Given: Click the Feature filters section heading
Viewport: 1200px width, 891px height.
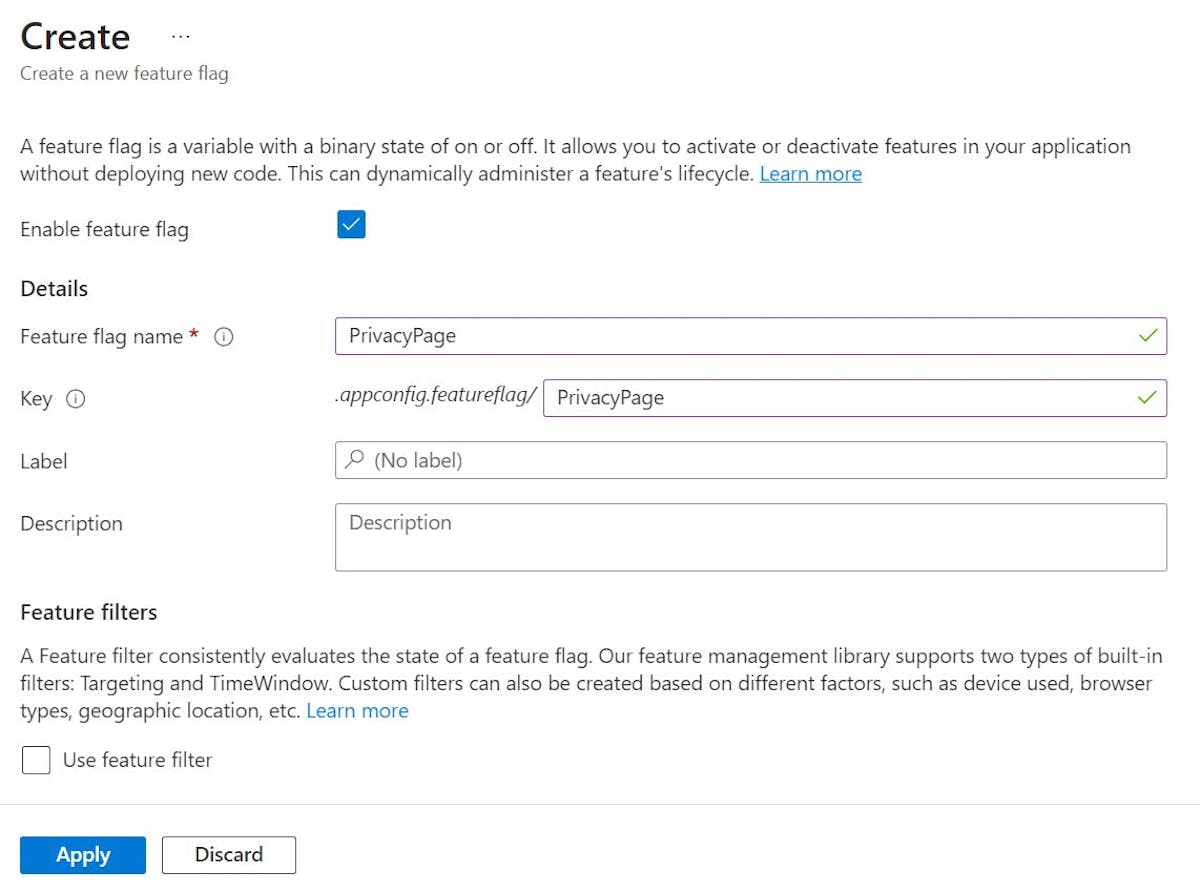Looking at the screenshot, I should 88,612.
